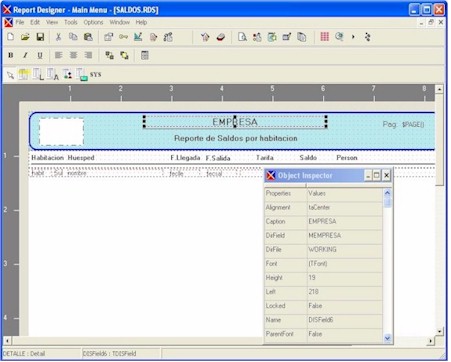The height and width of the screenshot is (362, 451).
Task: Click the Font property value (TFont)
Action: [345, 264]
